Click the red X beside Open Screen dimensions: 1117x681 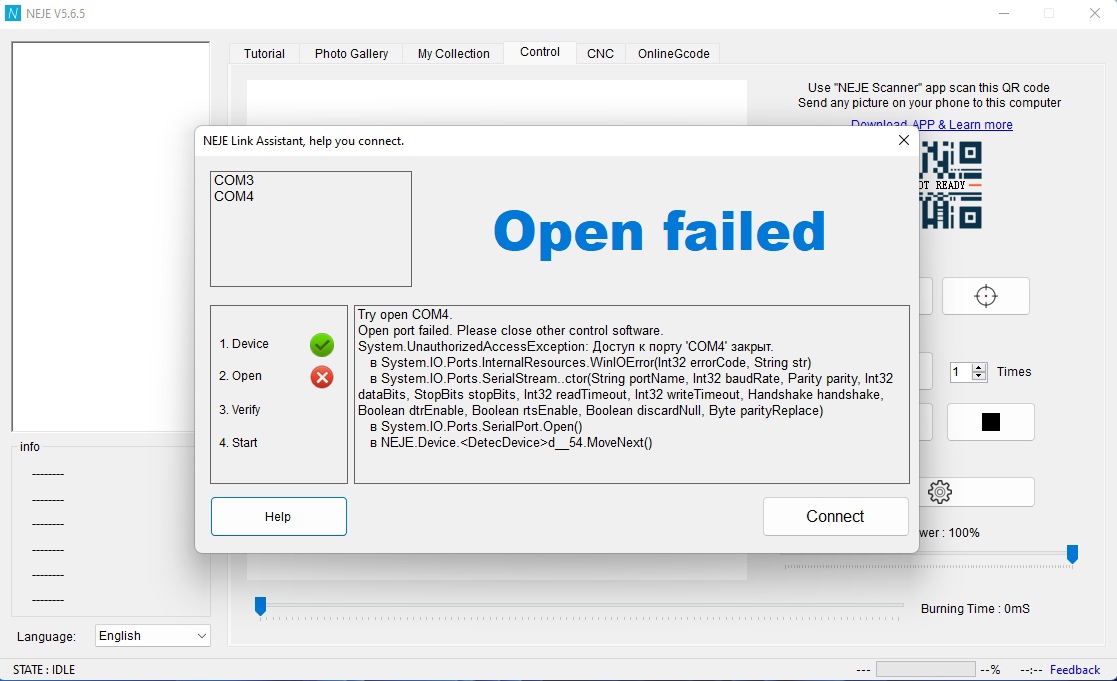coord(322,377)
